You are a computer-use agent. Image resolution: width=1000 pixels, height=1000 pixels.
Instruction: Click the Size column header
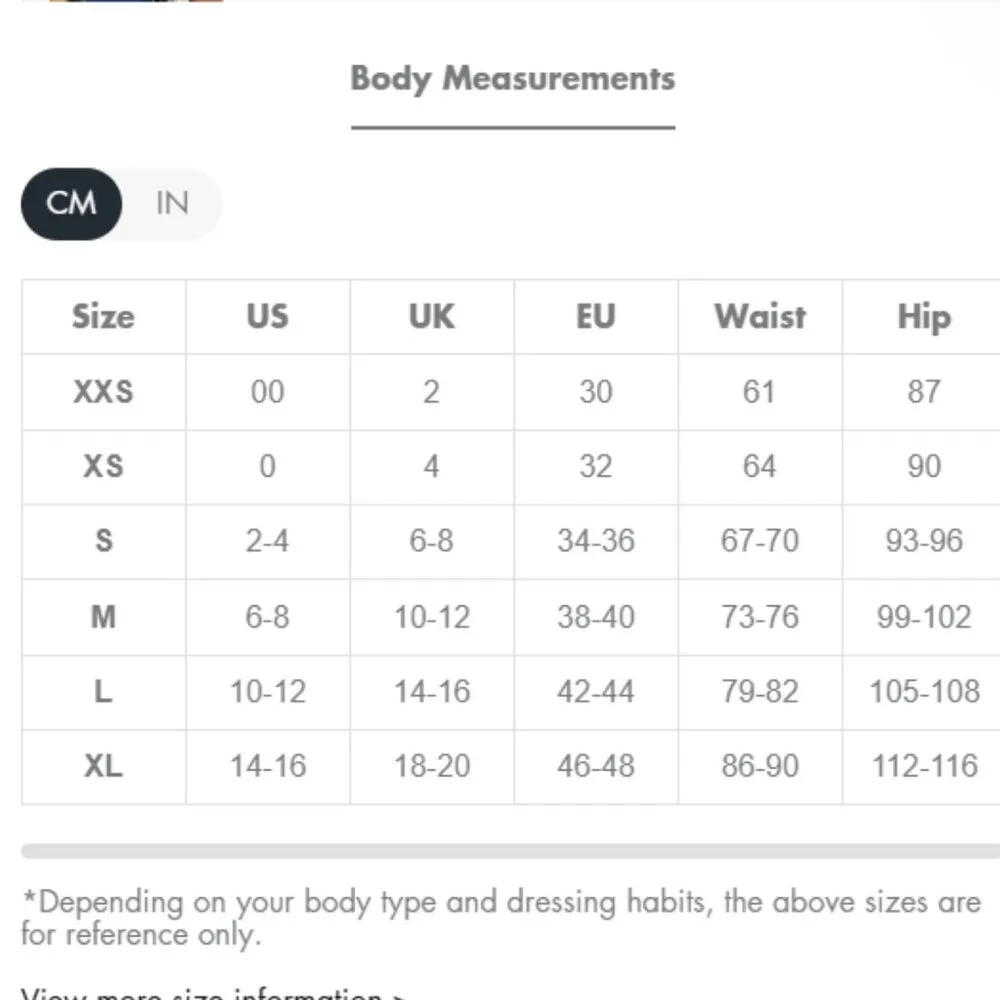(x=103, y=317)
